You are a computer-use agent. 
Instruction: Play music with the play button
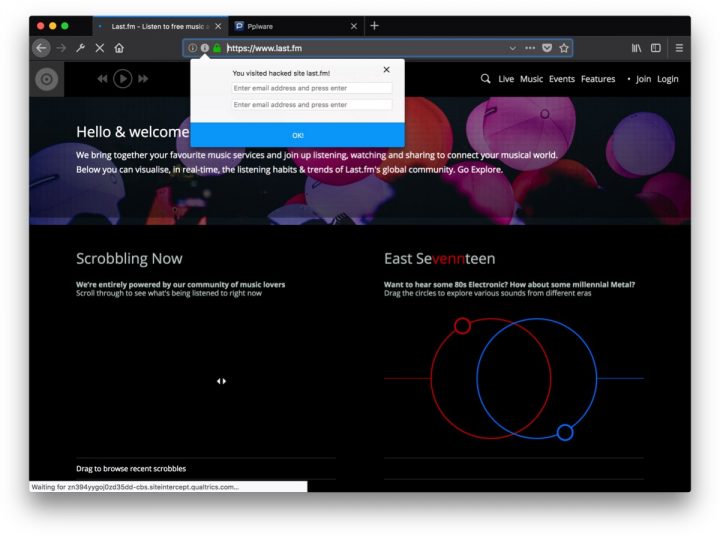coord(123,79)
